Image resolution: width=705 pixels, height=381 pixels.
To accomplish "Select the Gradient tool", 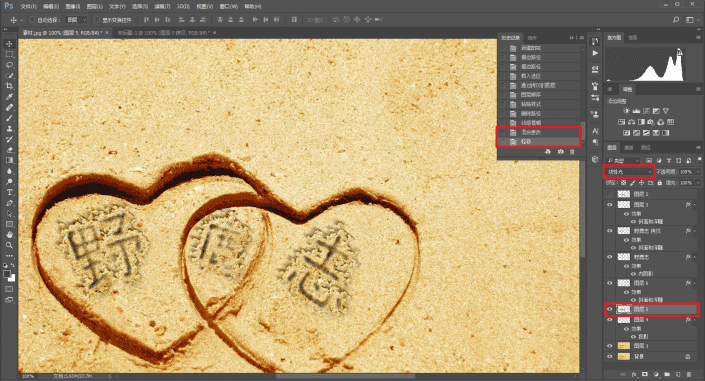I will coord(9,160).
